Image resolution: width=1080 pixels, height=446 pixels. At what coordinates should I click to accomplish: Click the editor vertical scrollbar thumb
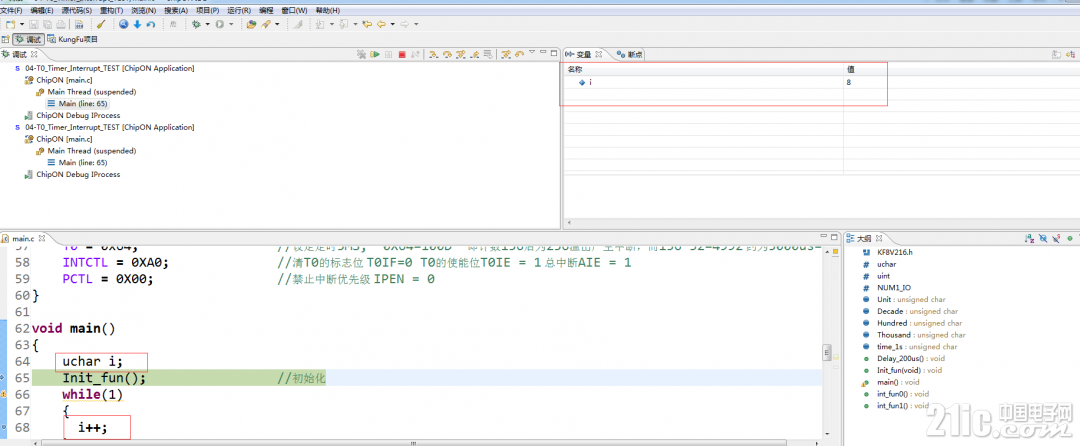click(827, 353)
